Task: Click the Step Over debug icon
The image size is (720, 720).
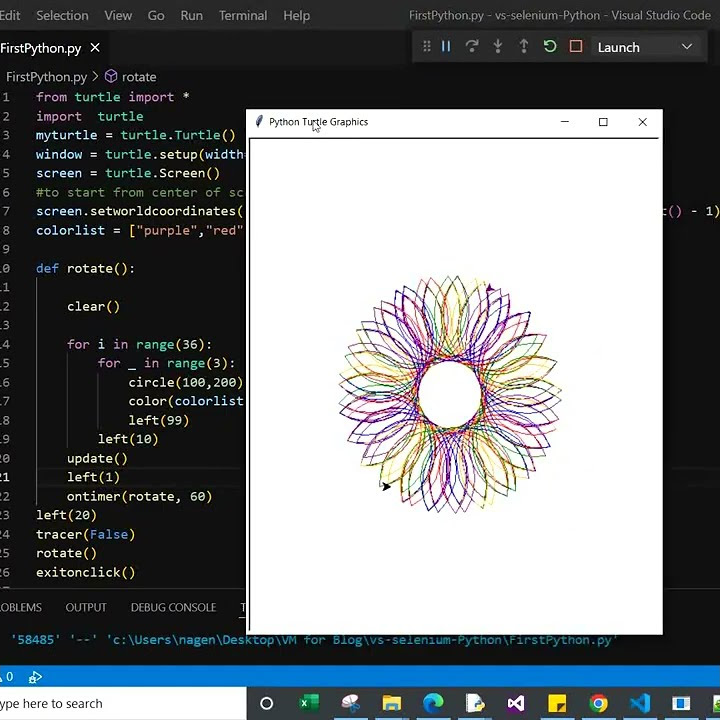Action: 472,46
